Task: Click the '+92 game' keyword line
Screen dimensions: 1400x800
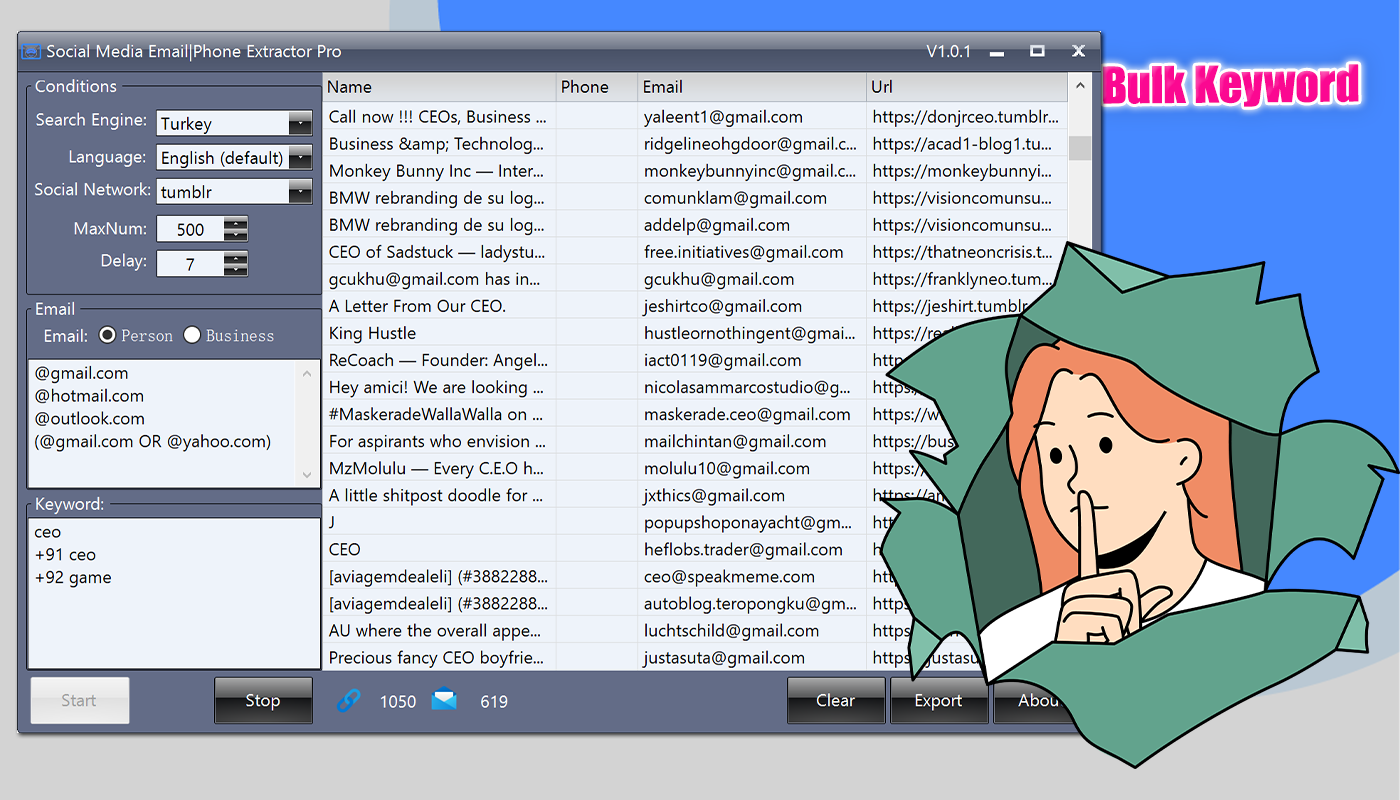Action: [73, 578]
